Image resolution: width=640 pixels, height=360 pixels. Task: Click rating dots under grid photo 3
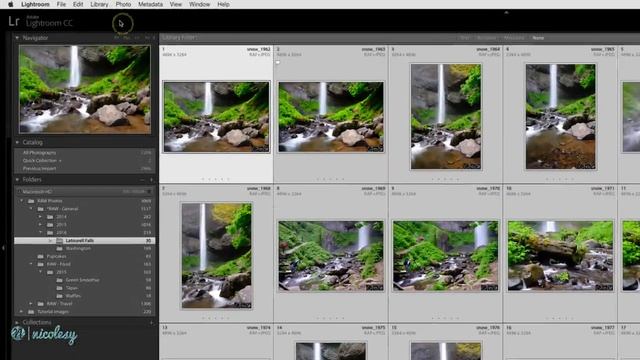coord(445,179)
